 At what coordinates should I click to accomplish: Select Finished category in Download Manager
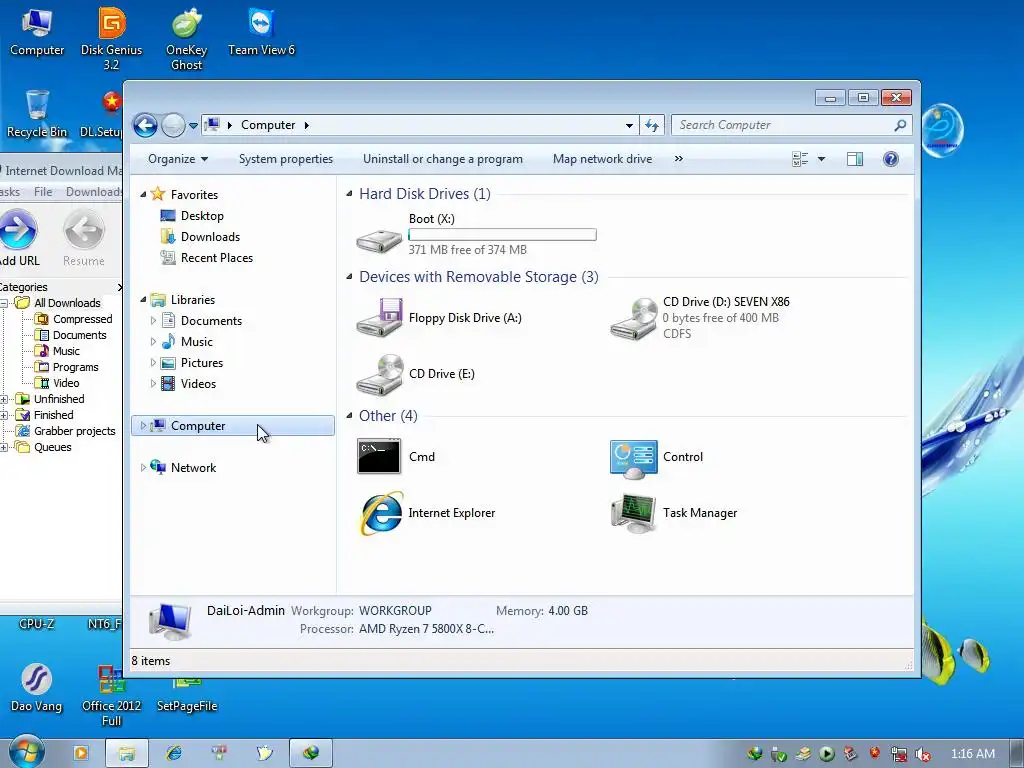(x=54, y=415)
